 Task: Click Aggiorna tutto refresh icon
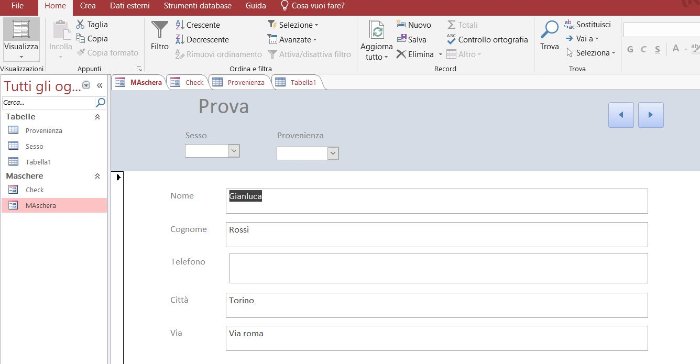tap(377, 30)
